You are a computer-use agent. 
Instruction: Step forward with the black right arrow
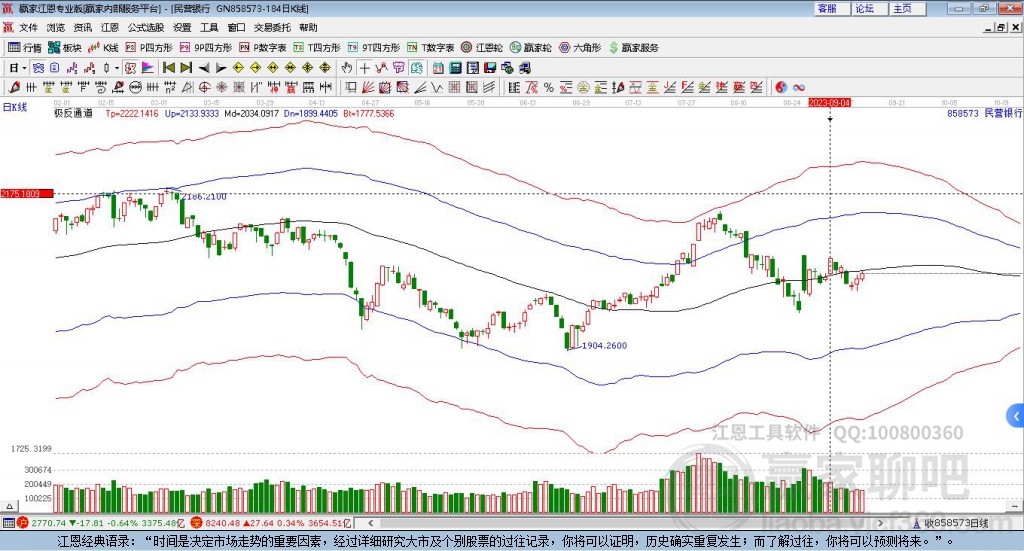pyautogui.click(x=221, y=68)
